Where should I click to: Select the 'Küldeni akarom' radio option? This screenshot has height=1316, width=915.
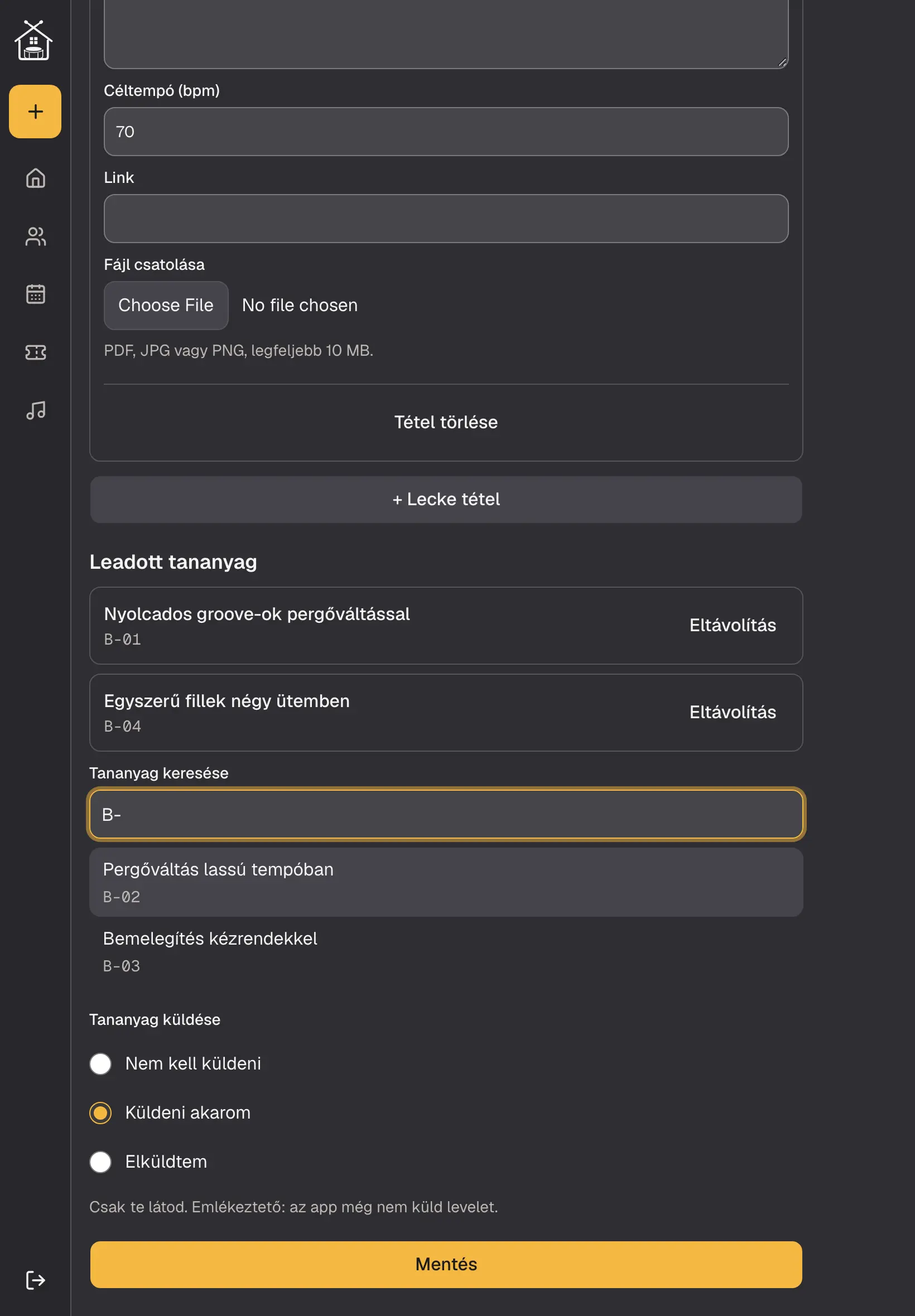point(100,1112)
